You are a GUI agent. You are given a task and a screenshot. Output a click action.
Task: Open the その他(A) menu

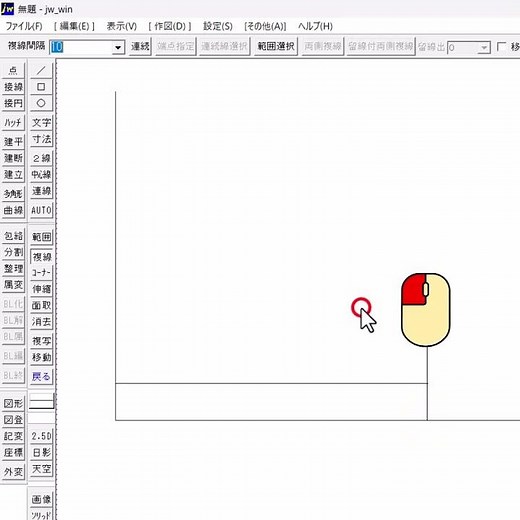pyautogui.click(x=265, y=26)
